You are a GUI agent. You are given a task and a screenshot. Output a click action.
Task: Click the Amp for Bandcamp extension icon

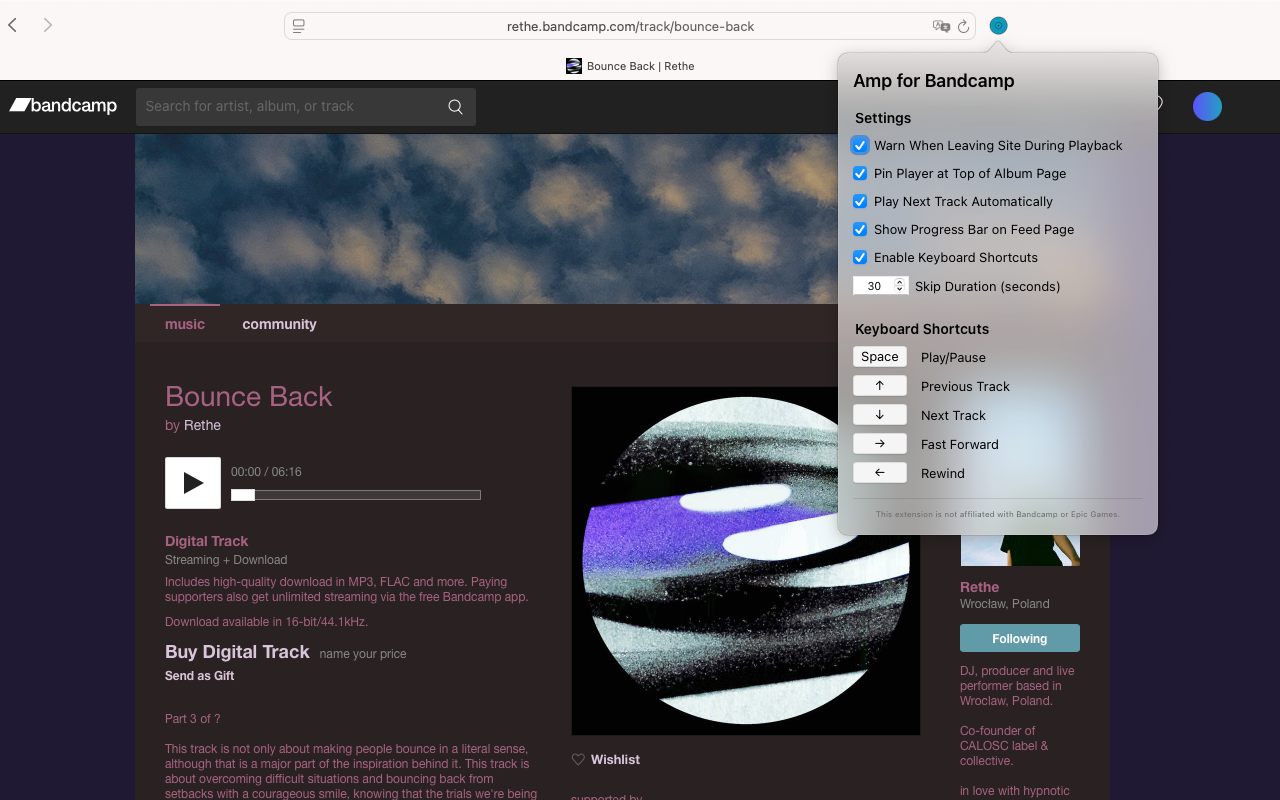(x=998, y=25)
